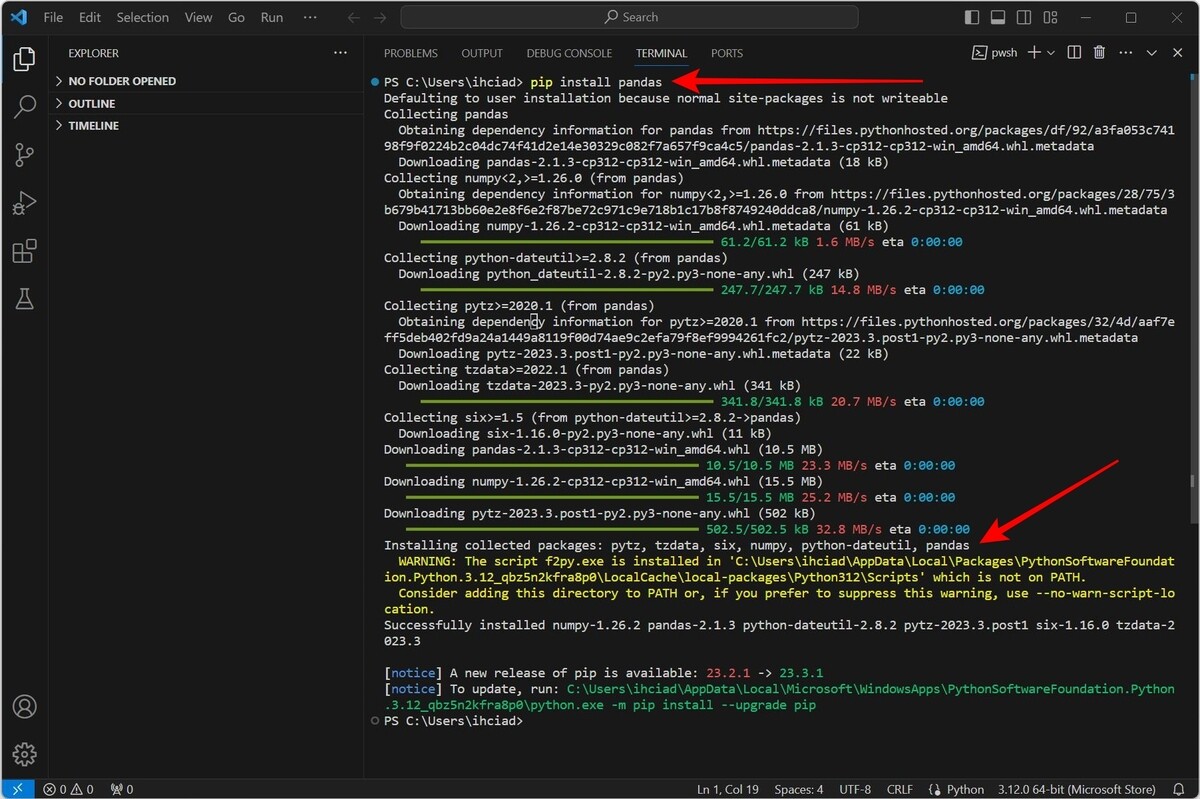Viewport: 1200px width, 799px height.
Task: Click the title bar Search box
Action: point(631,17)
